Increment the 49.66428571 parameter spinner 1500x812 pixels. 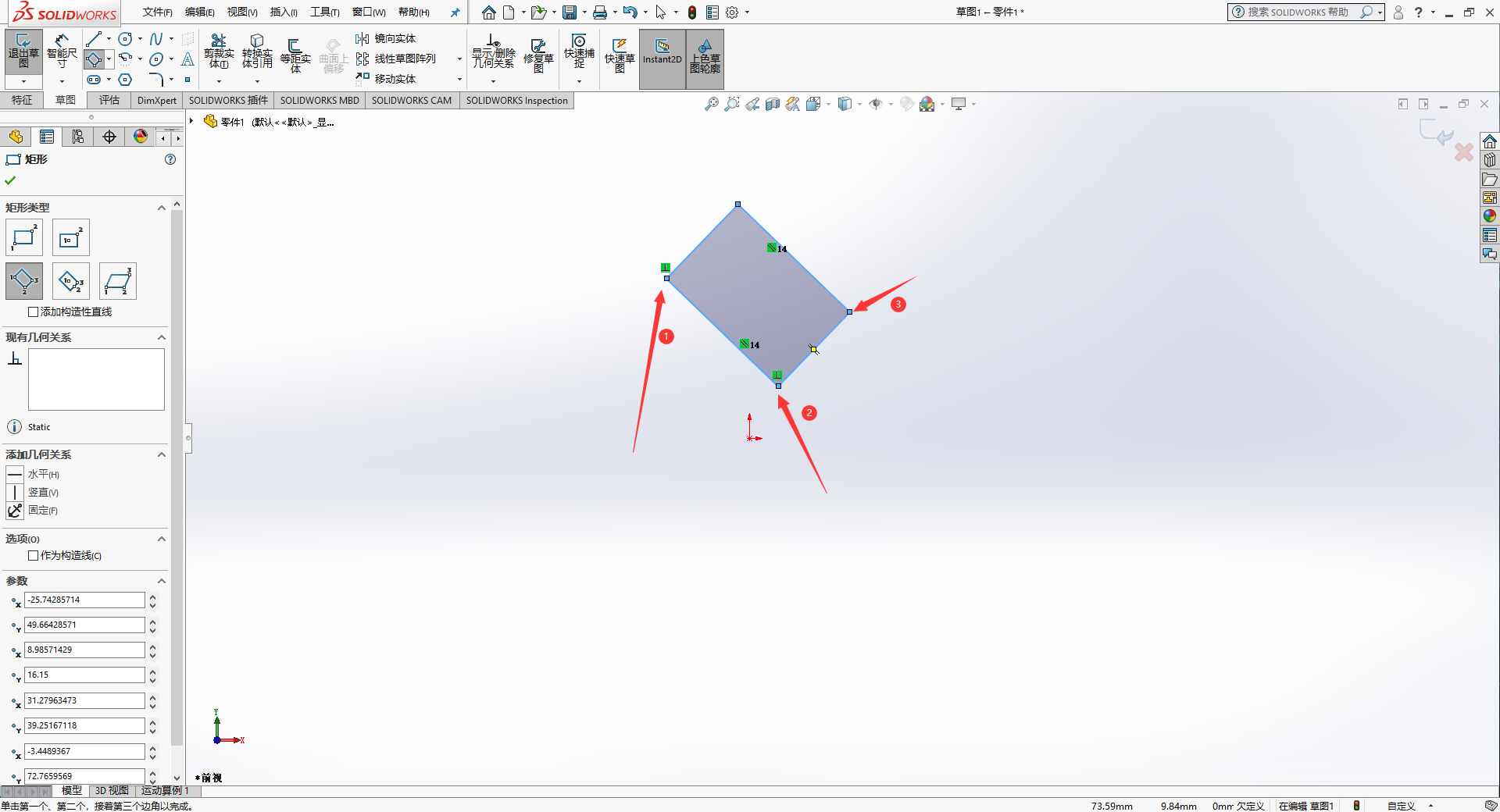152,621
